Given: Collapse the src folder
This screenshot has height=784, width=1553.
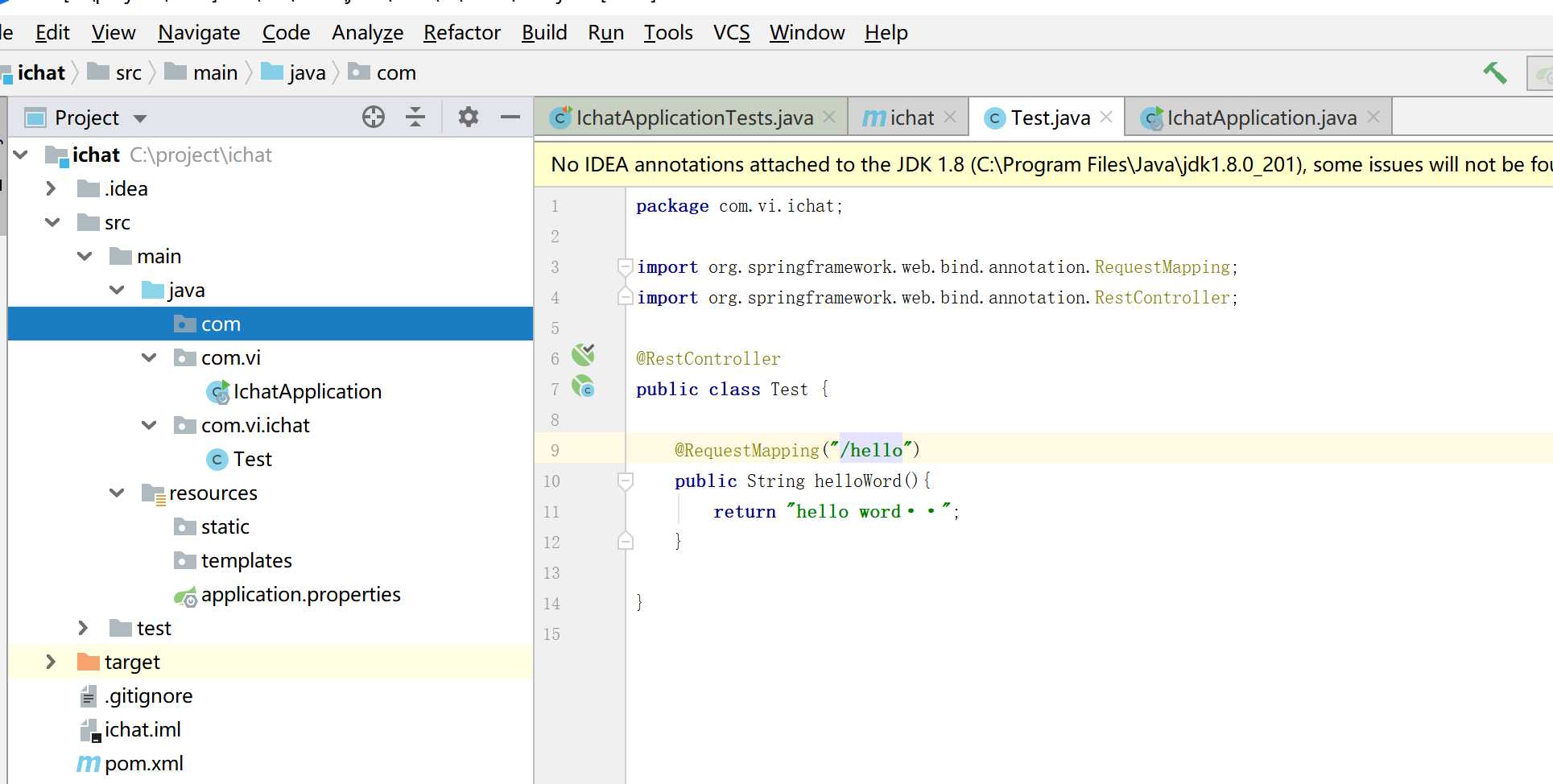Looking at the screenshot, I should [x=53, y=222].
